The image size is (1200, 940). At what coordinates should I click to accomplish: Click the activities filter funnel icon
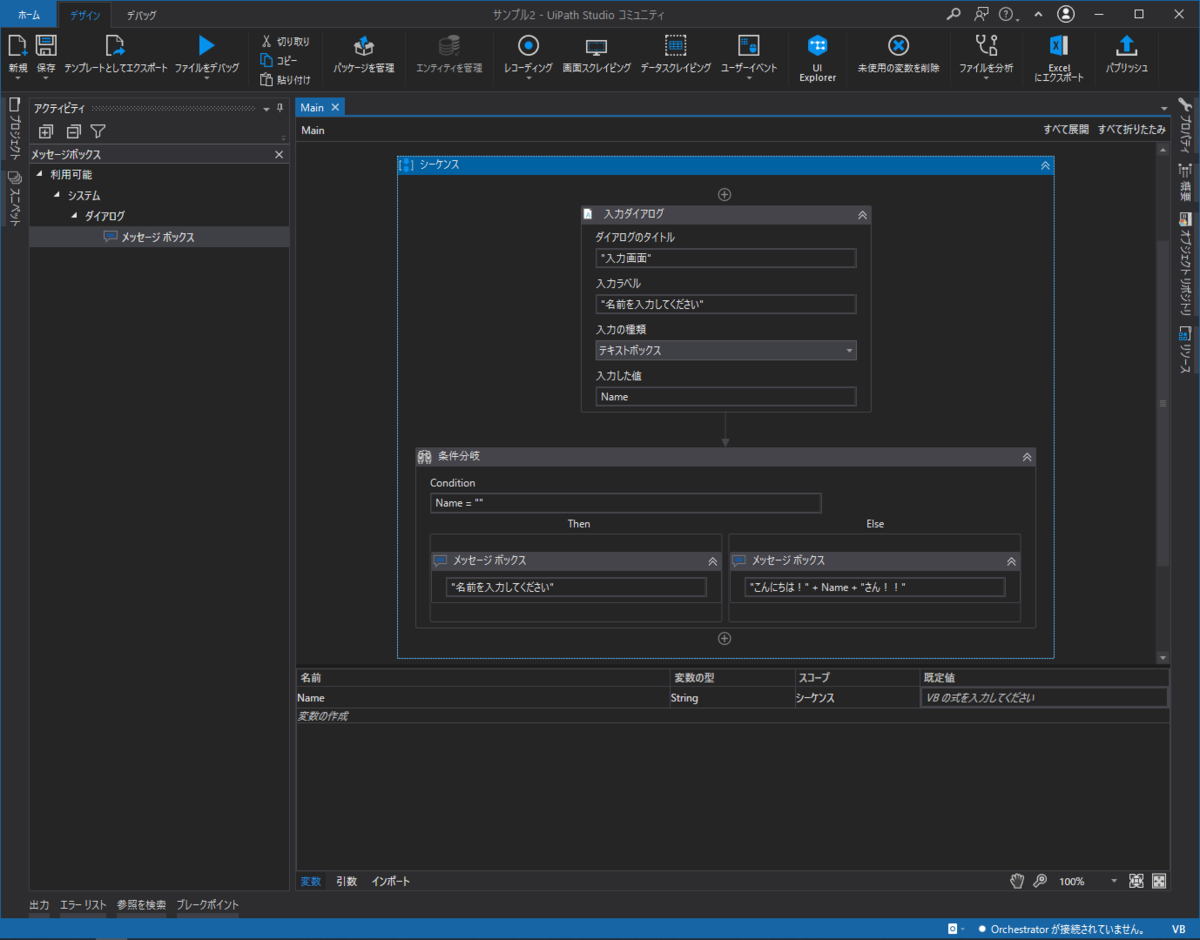pyautogui.click(x=98, y=131)
